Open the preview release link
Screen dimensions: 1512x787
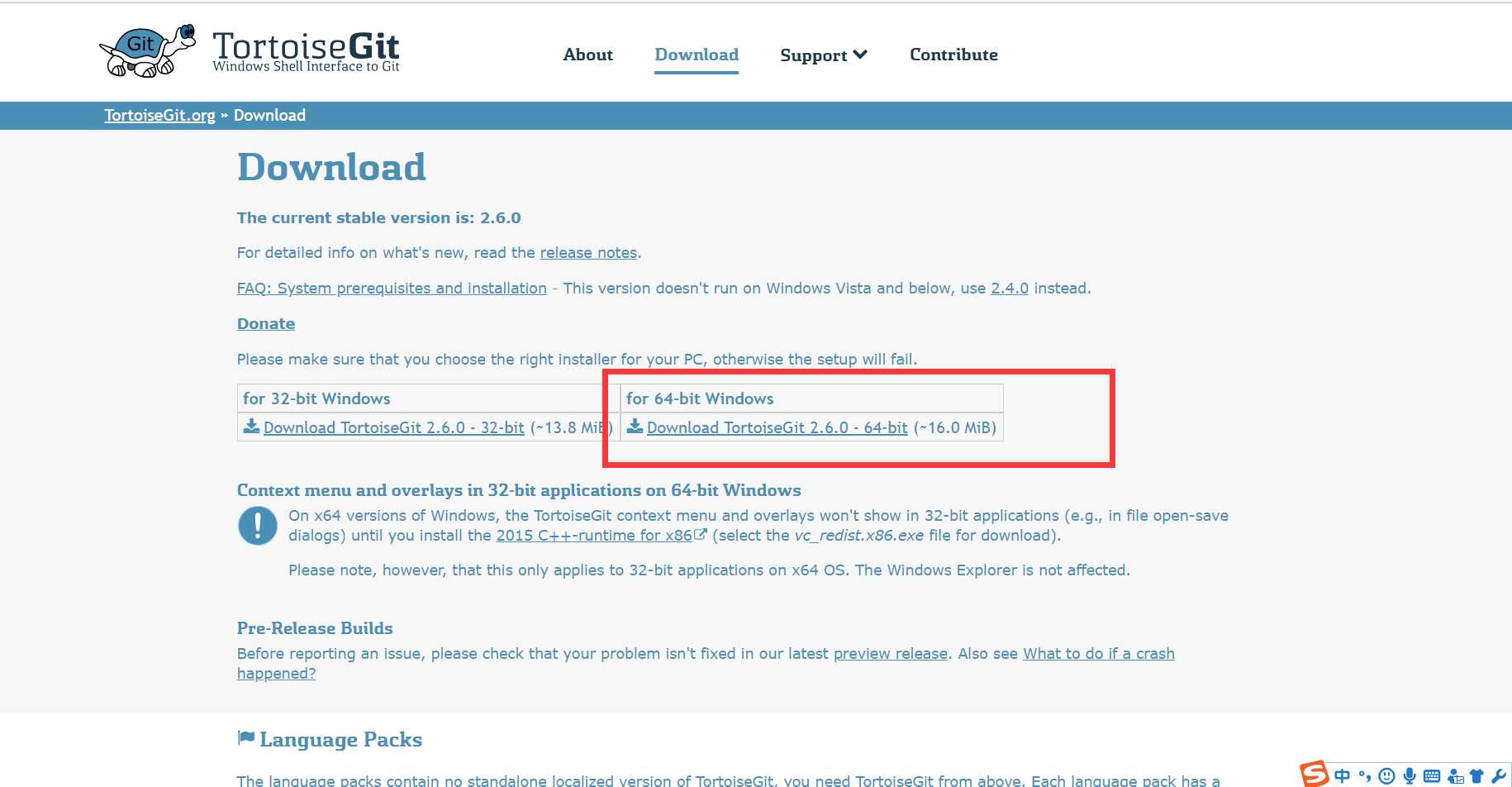click(891, 653)
